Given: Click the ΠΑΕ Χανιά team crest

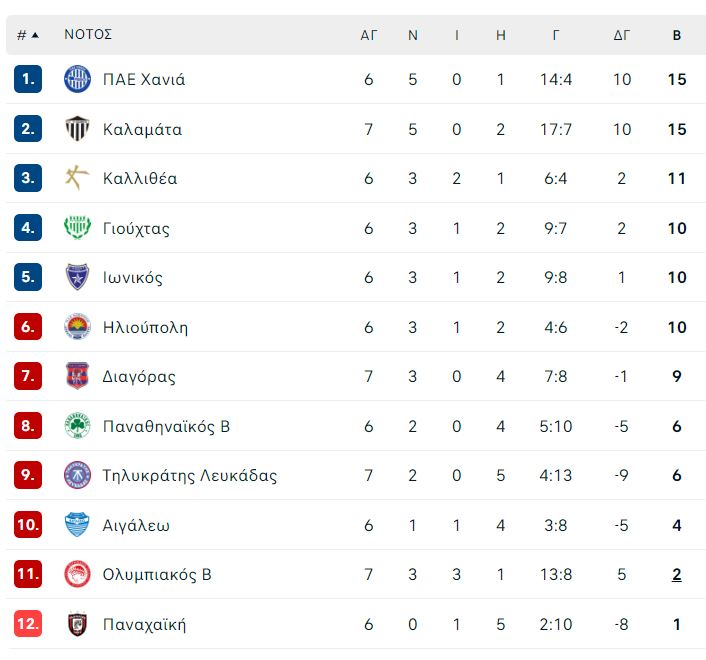Looking at the screenshot, I should (77, 79).
